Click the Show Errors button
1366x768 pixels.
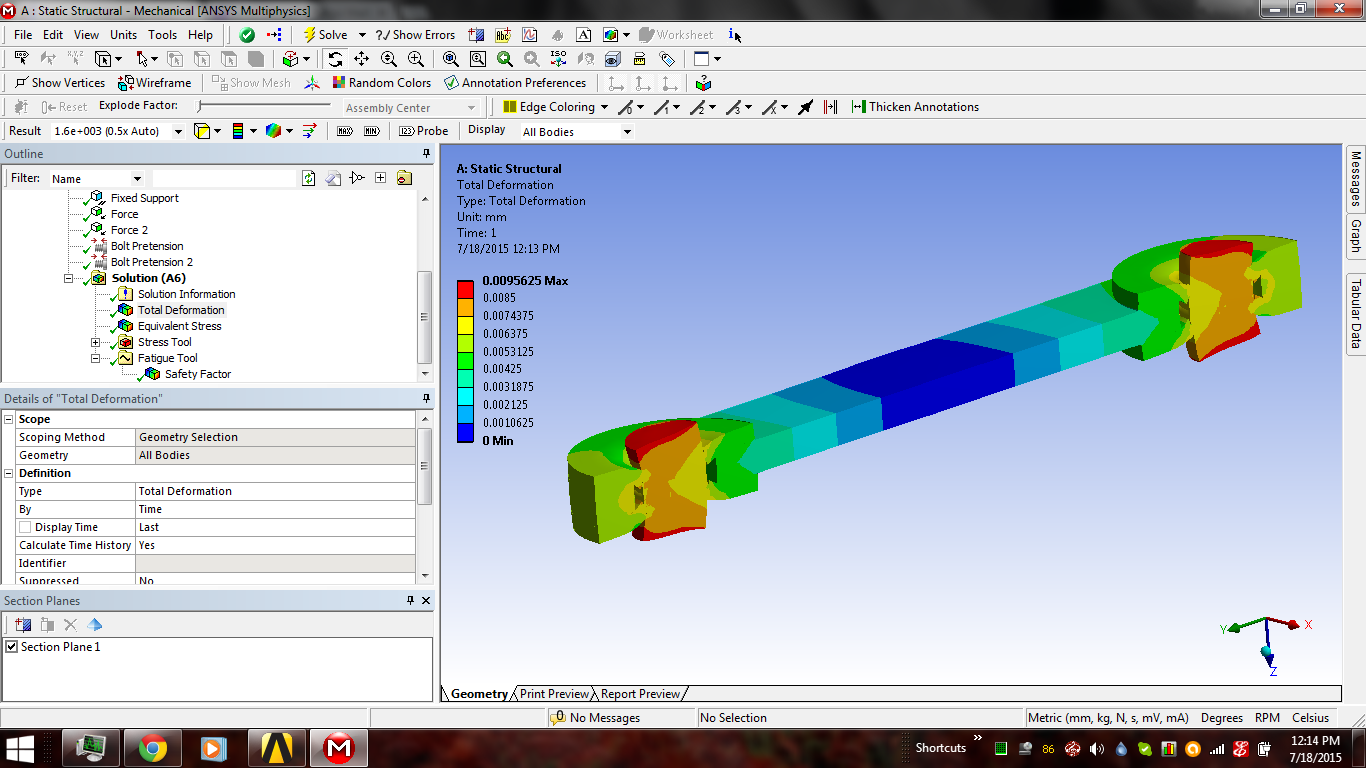point(415,35)
